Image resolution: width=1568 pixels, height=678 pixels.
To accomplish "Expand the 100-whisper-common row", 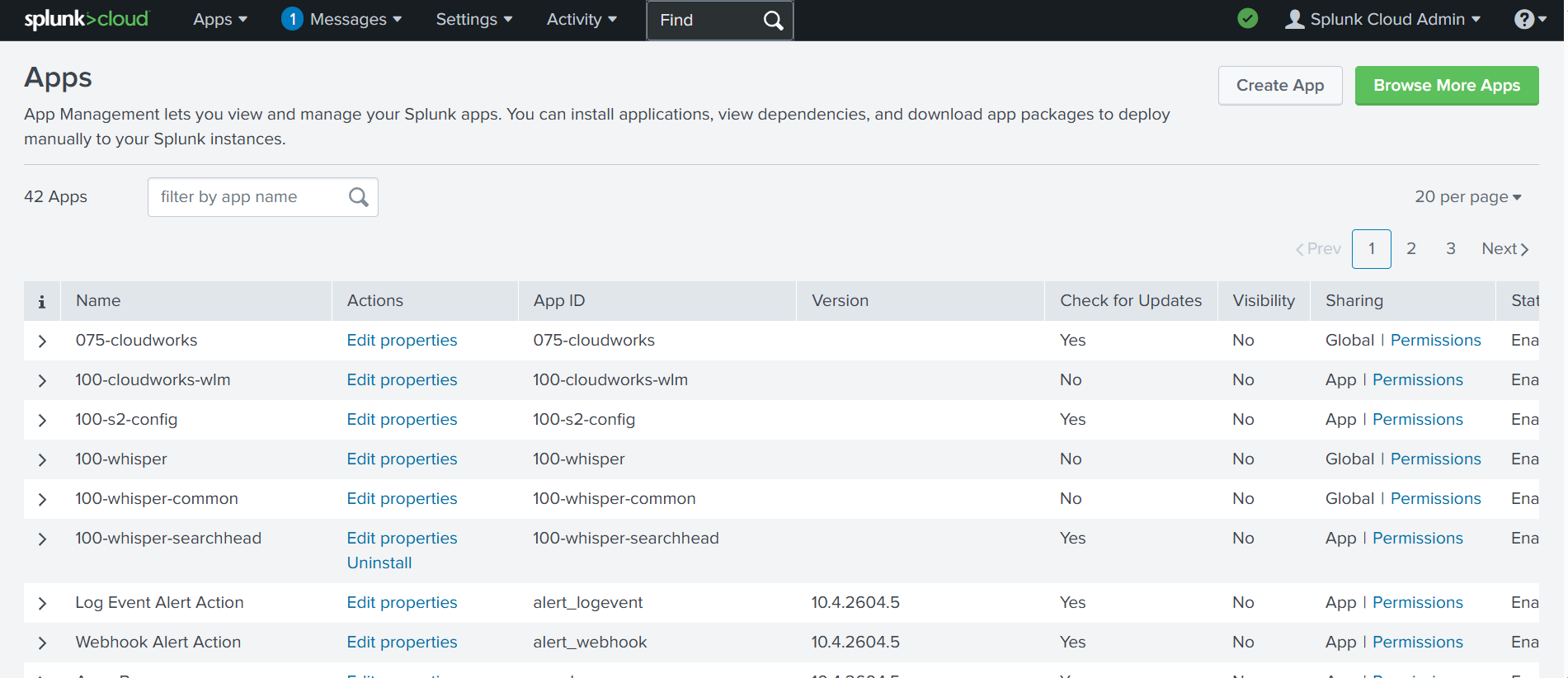I will tap(42, 499).
